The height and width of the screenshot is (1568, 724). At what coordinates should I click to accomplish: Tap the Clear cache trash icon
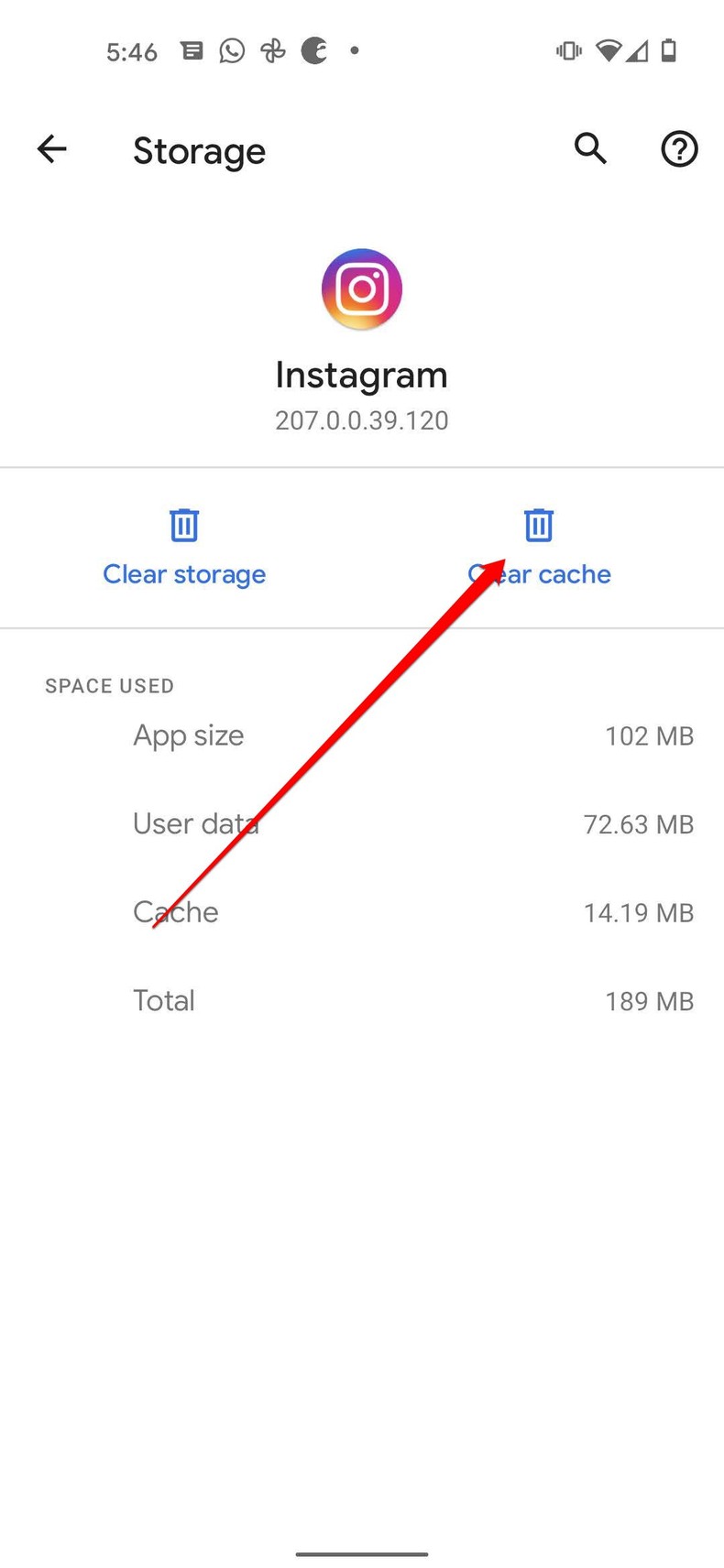click(538, 524)
